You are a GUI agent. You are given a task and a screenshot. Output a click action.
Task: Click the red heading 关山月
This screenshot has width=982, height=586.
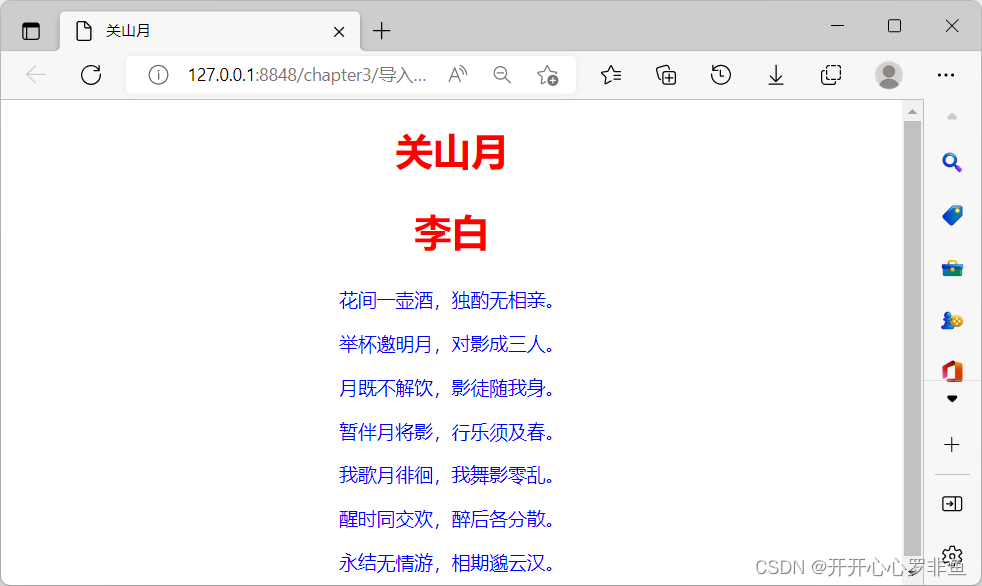[450, 153]
